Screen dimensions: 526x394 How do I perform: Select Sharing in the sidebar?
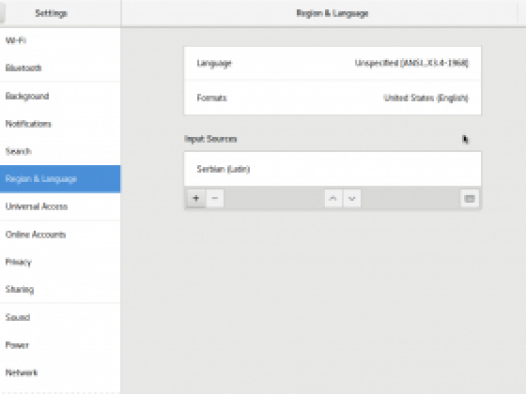click(60, 289)
